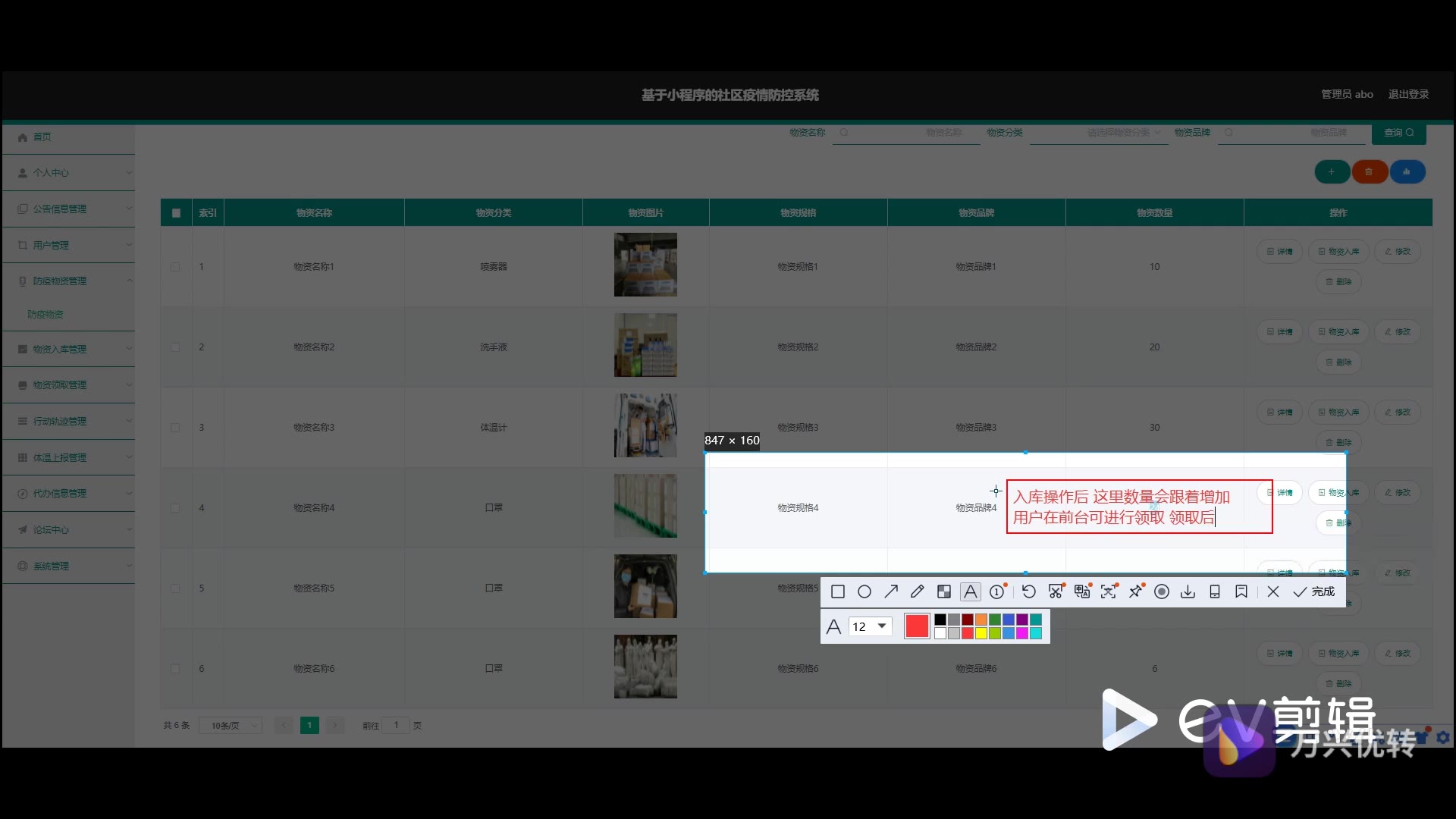Screen dimensions: 1456x819
Task: Expand the 系统管理 sidebar menu
Action: click(x=68, y=566)
